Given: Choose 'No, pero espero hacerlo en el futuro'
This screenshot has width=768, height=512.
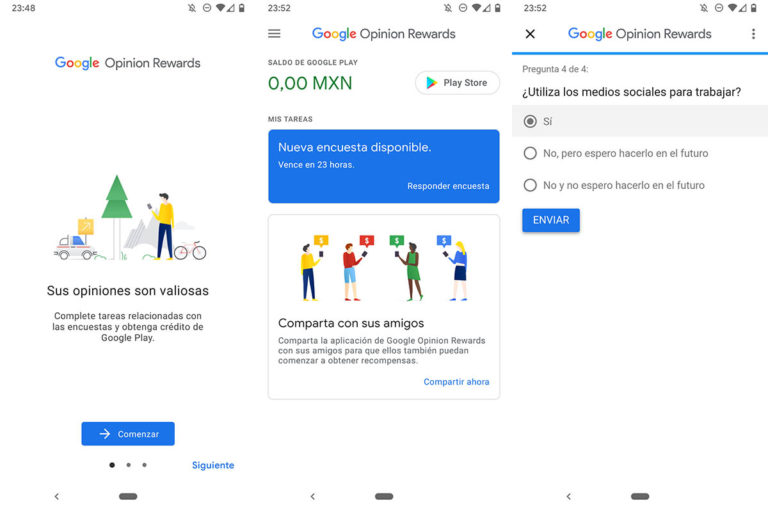Looking at the screenshot, I should [640, 153].
